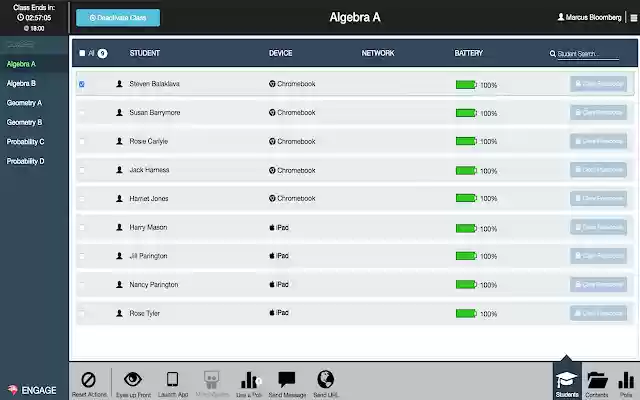The width and height of the screenshot is (640, 400).
Task: Click the person icon beside Steven Balaklava
Action: click(119, 84)
